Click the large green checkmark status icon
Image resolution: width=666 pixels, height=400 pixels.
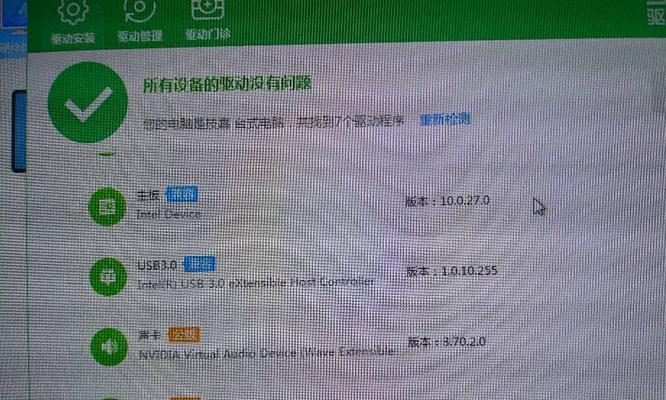(88, 102)
